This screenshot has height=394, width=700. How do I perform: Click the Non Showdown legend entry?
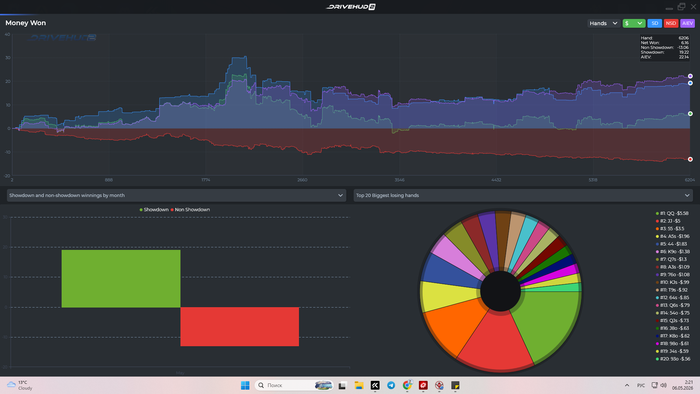pyautogui.click(x=190, y=210)
